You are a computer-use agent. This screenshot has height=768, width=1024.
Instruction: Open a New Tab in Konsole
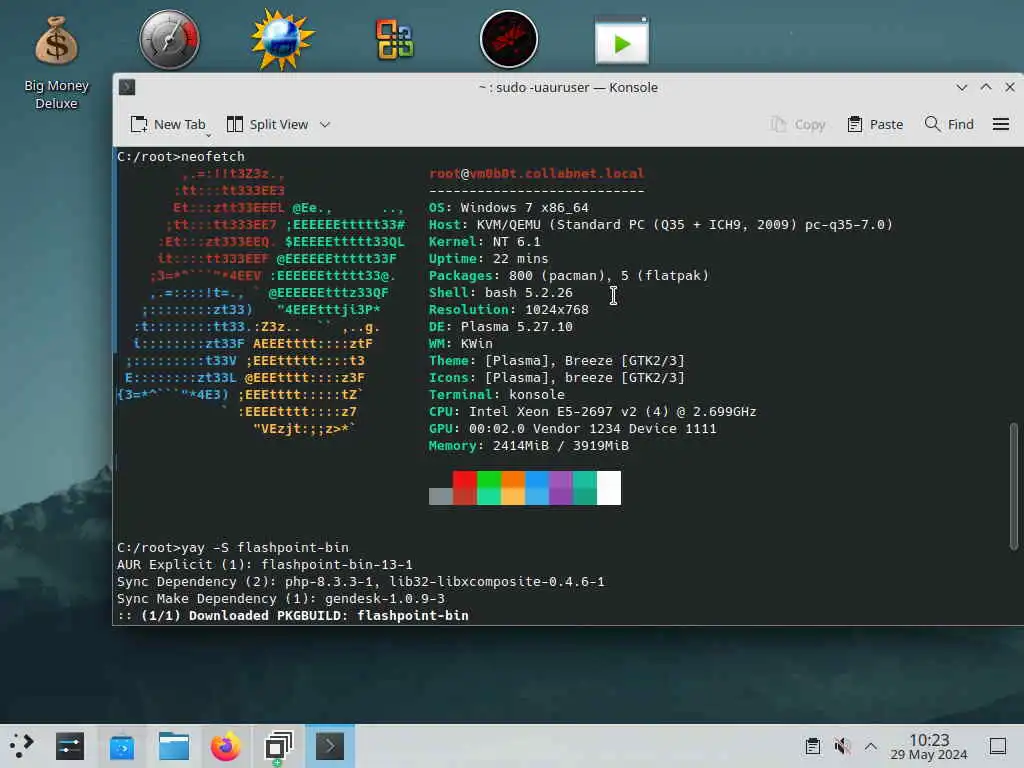(x=168, y=124)
